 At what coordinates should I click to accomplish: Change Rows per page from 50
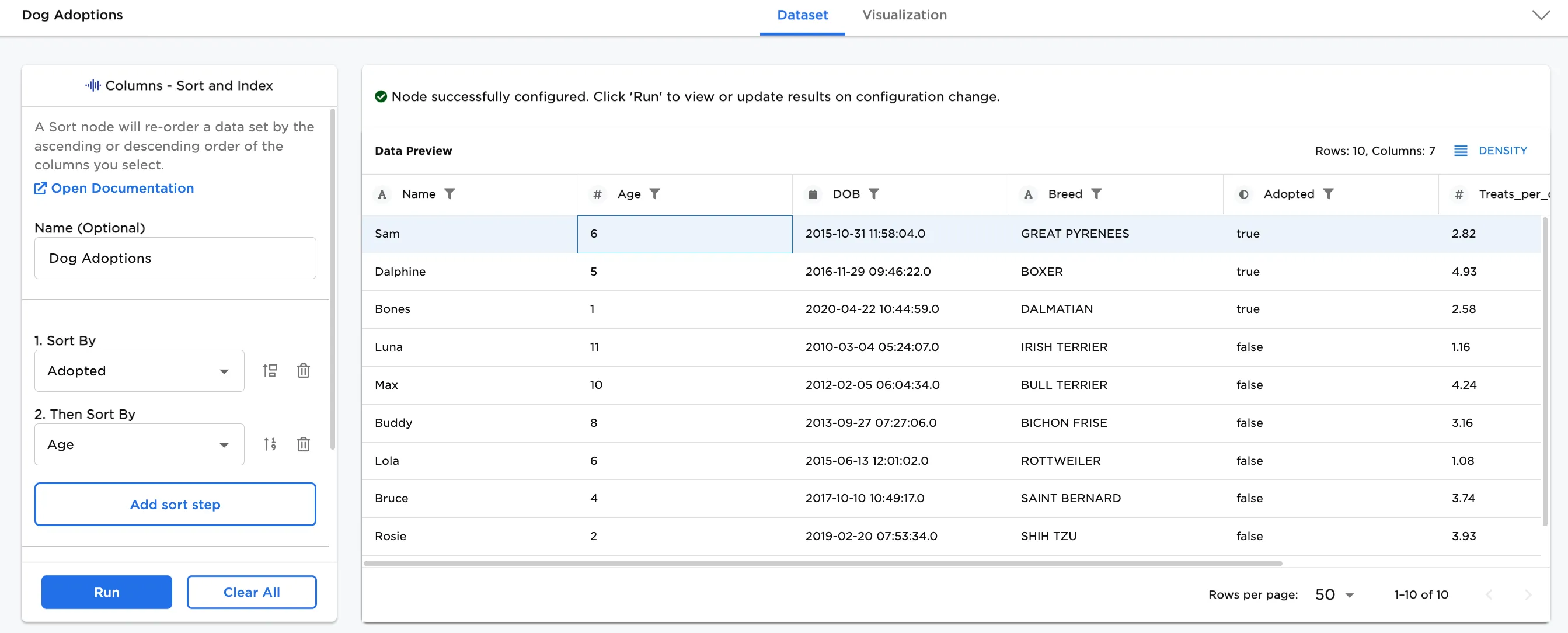coord(1333,594)
